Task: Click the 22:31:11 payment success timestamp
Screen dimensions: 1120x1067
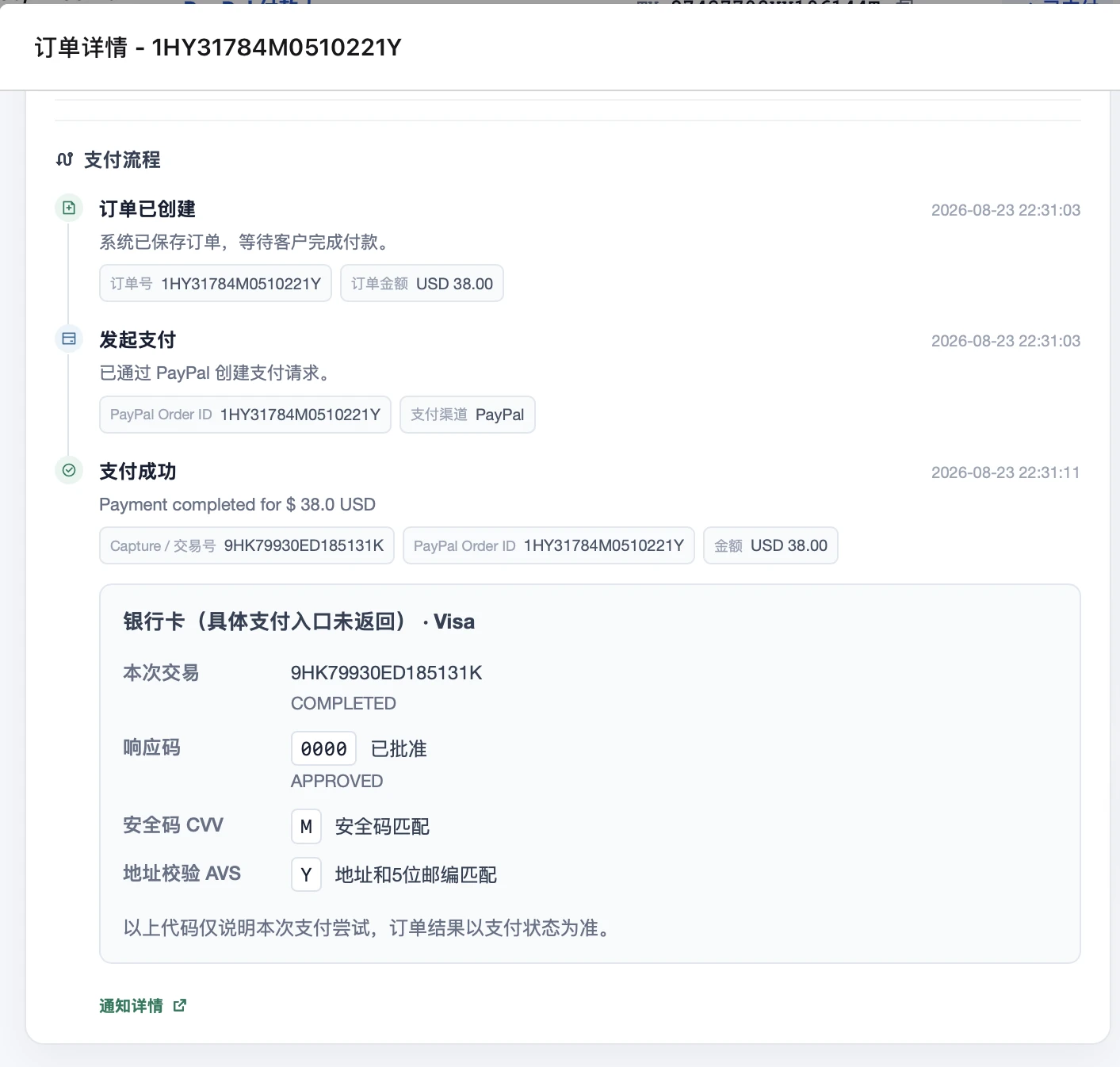Action: [1006, 472]
